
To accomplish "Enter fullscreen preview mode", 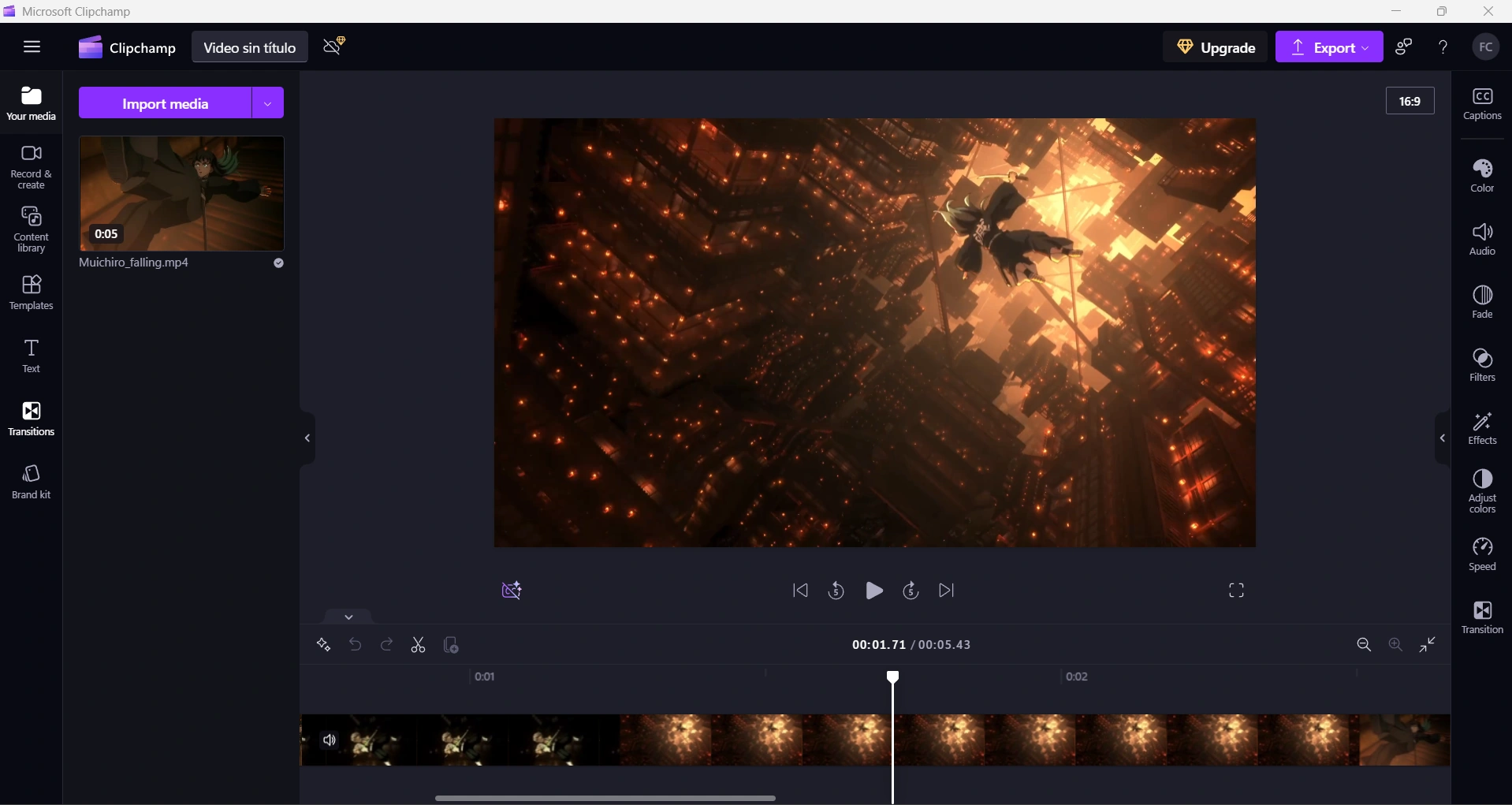I will point(1236,591).
